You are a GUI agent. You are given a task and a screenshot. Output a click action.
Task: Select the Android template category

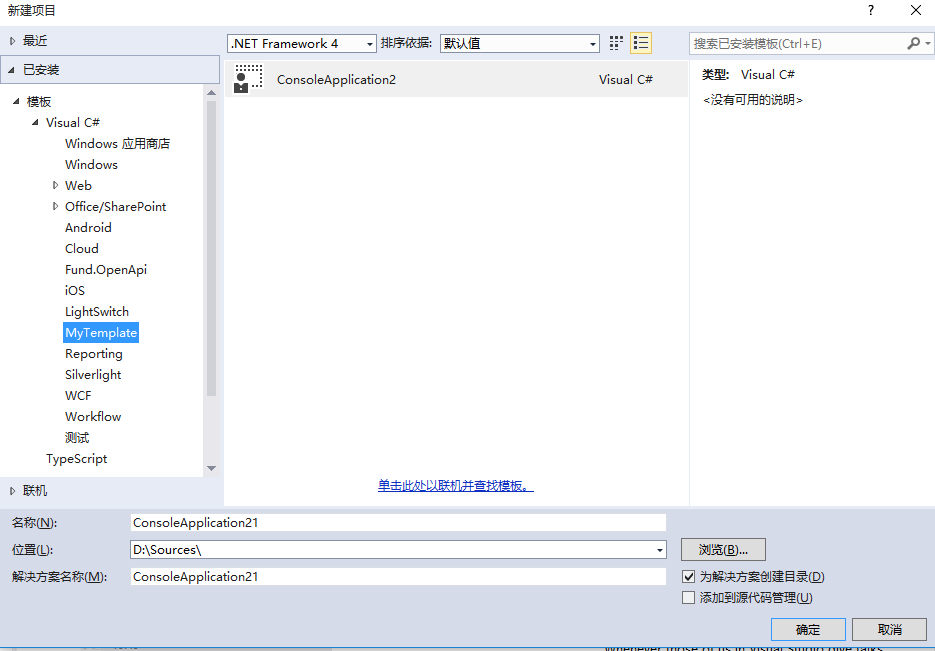pyautogui.click(x=88, y=228)
